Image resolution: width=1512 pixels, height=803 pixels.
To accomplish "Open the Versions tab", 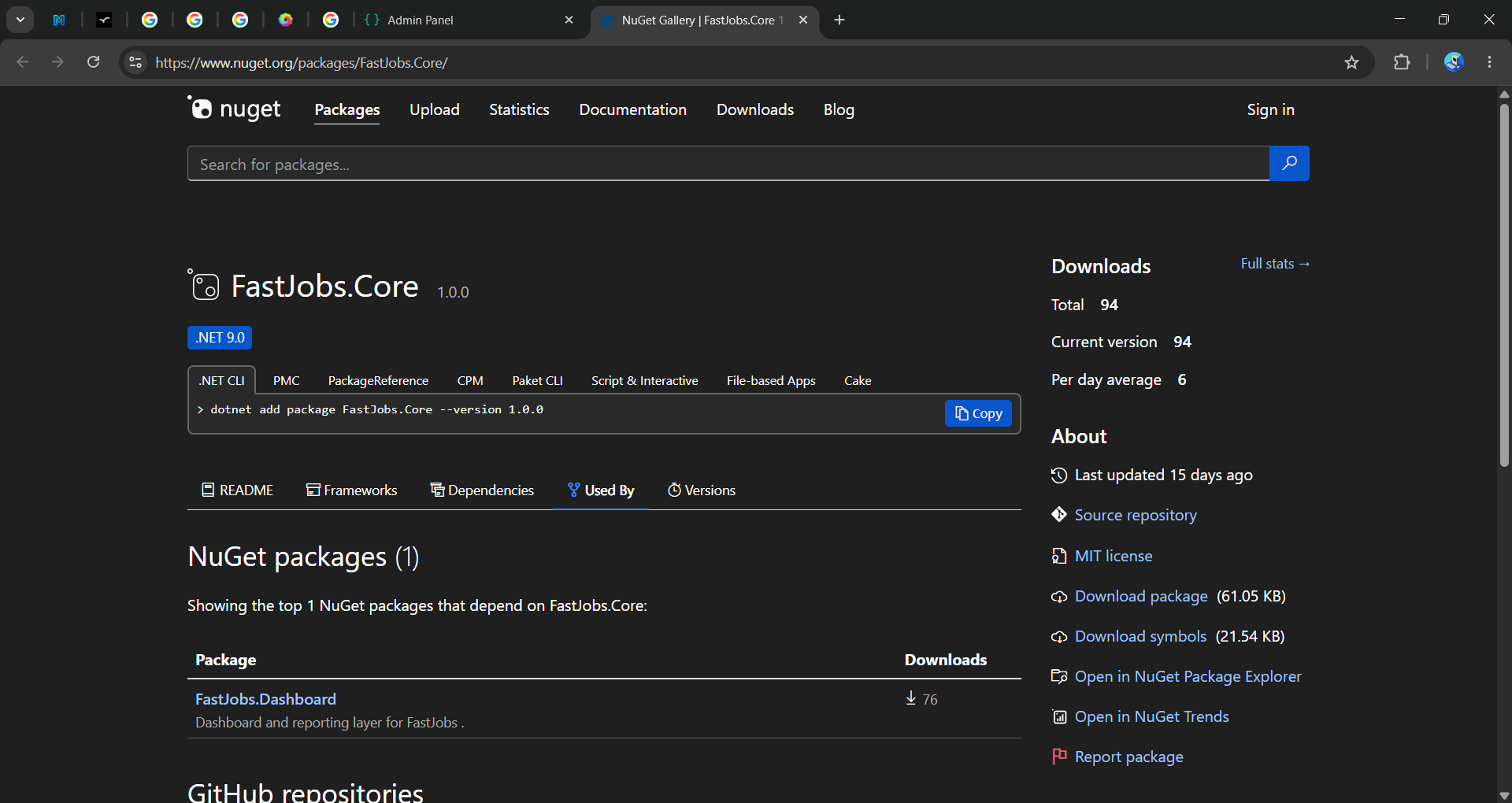I will (x=702, y=490).
